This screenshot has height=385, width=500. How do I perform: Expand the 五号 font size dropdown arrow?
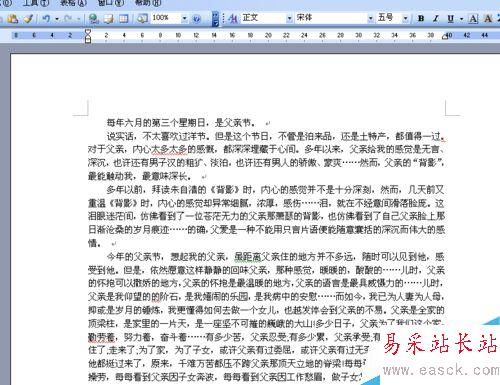(x=405, y=18)
